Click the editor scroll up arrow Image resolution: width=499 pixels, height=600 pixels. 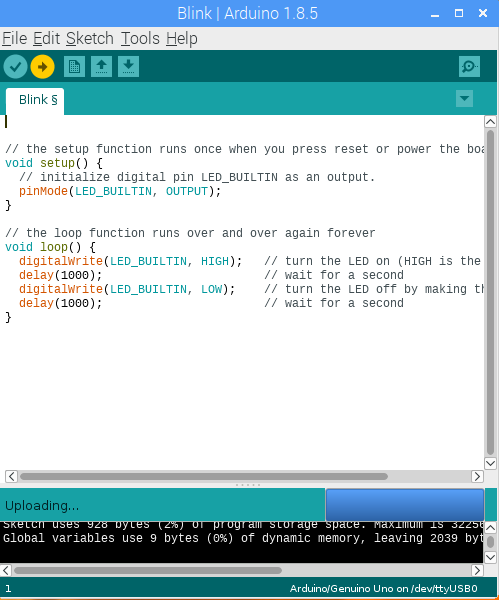tap(490, 122)
